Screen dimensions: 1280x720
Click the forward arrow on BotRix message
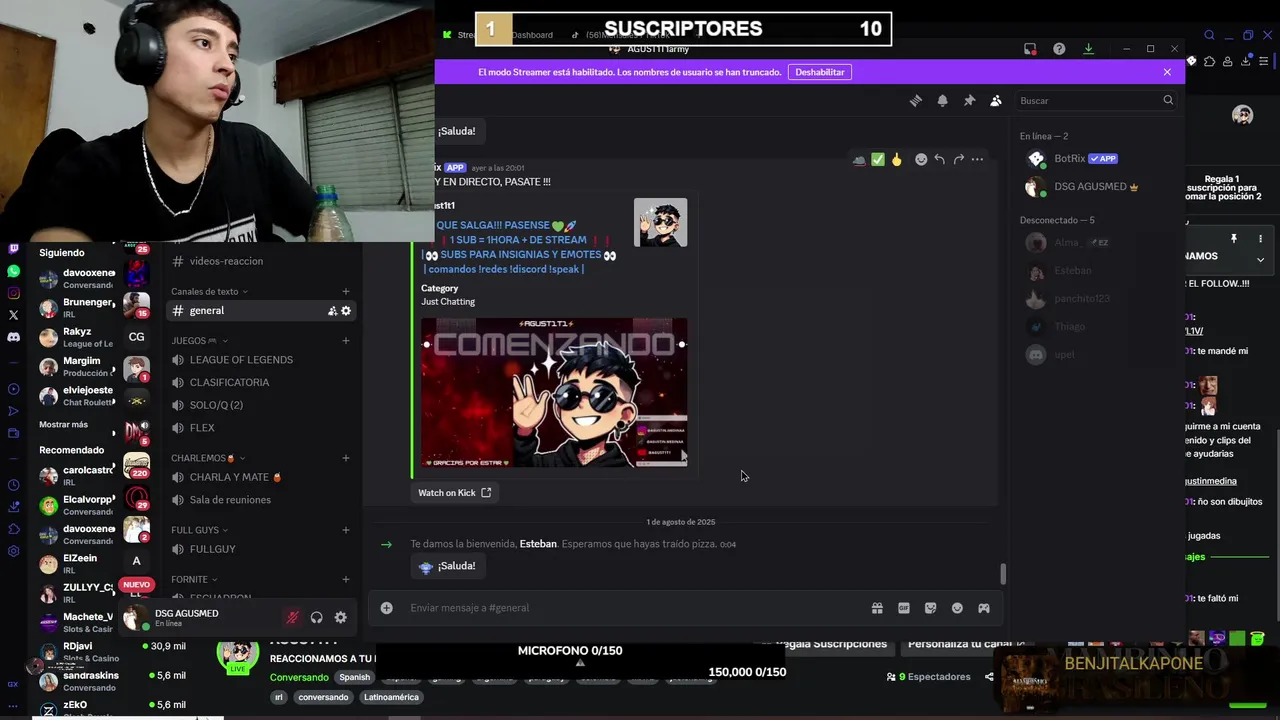[x=958, y=159]
